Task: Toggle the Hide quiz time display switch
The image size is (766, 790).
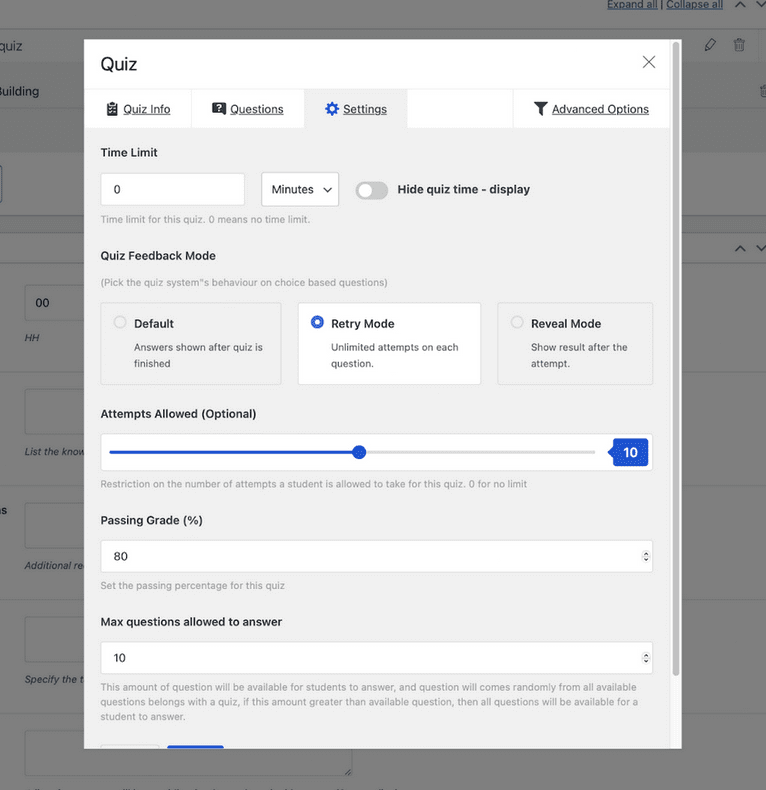Action: (372, 190)
